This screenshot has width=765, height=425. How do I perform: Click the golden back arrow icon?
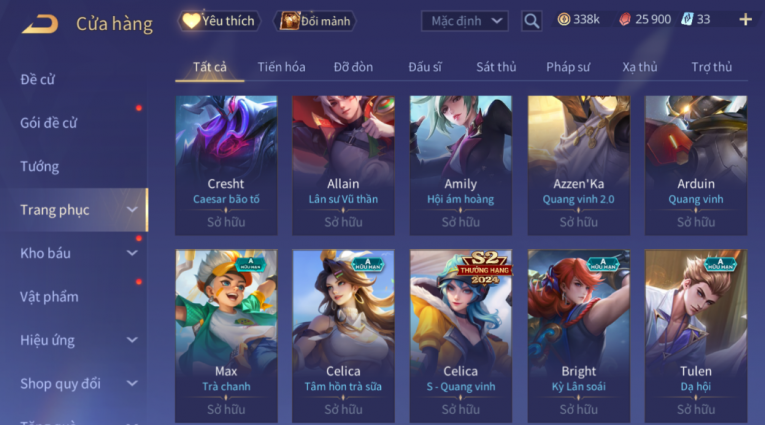[x=40, y=23]
